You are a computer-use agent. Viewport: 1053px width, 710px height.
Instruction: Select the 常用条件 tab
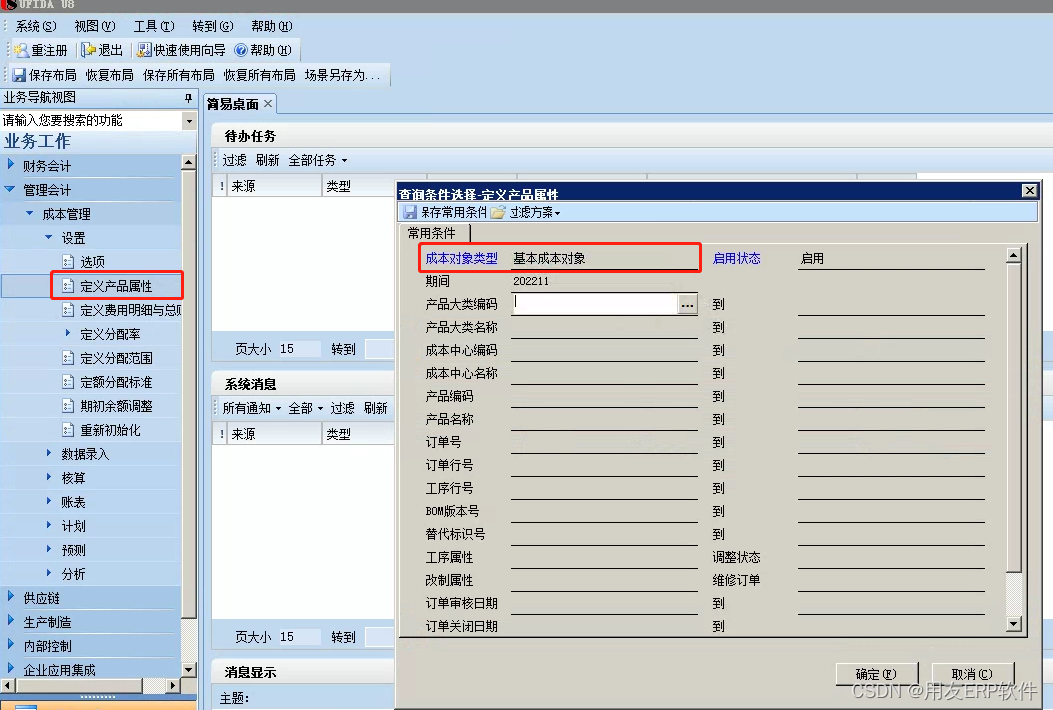(x=432, y=233)
